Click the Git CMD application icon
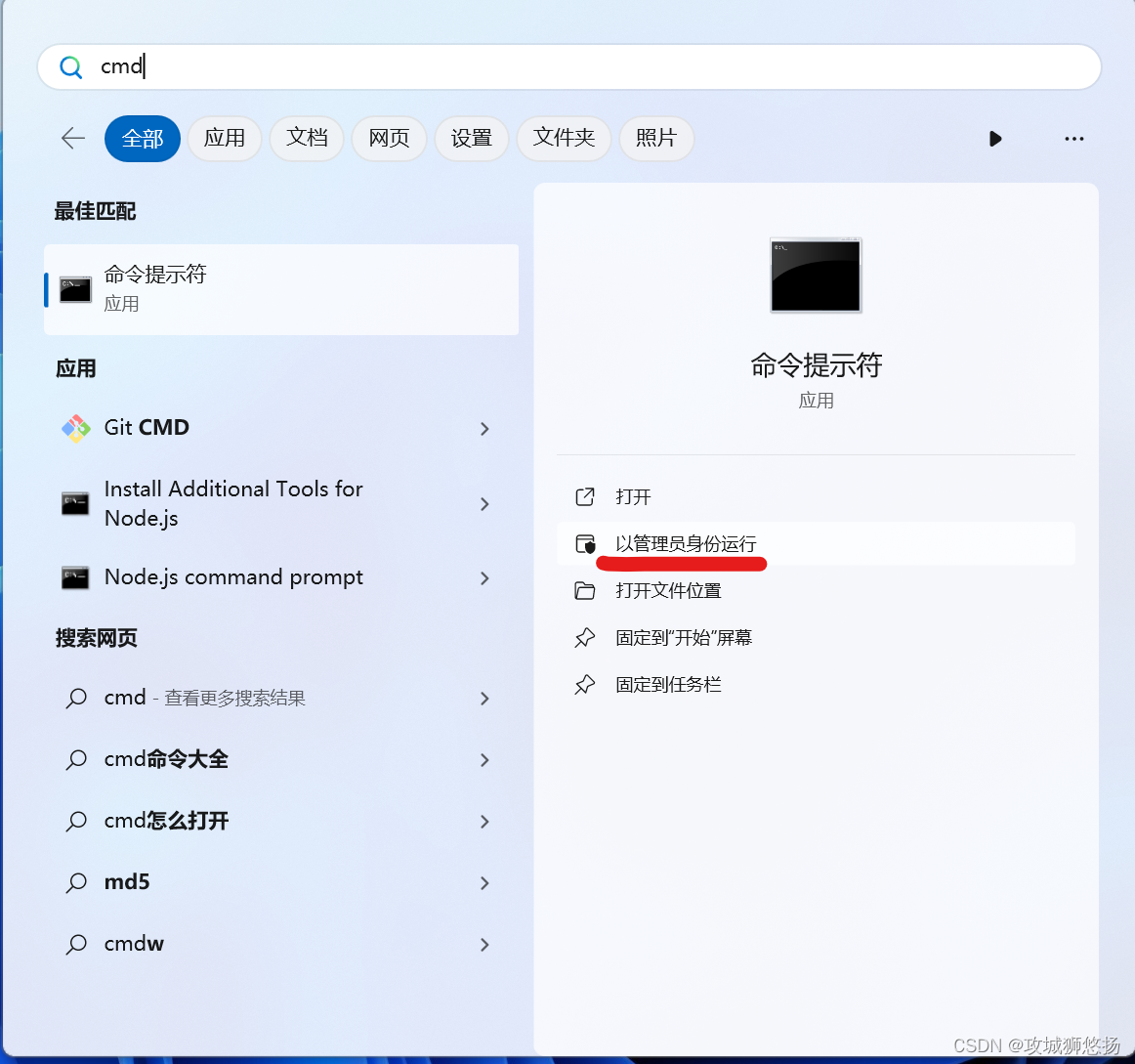 tap(76, 428)
